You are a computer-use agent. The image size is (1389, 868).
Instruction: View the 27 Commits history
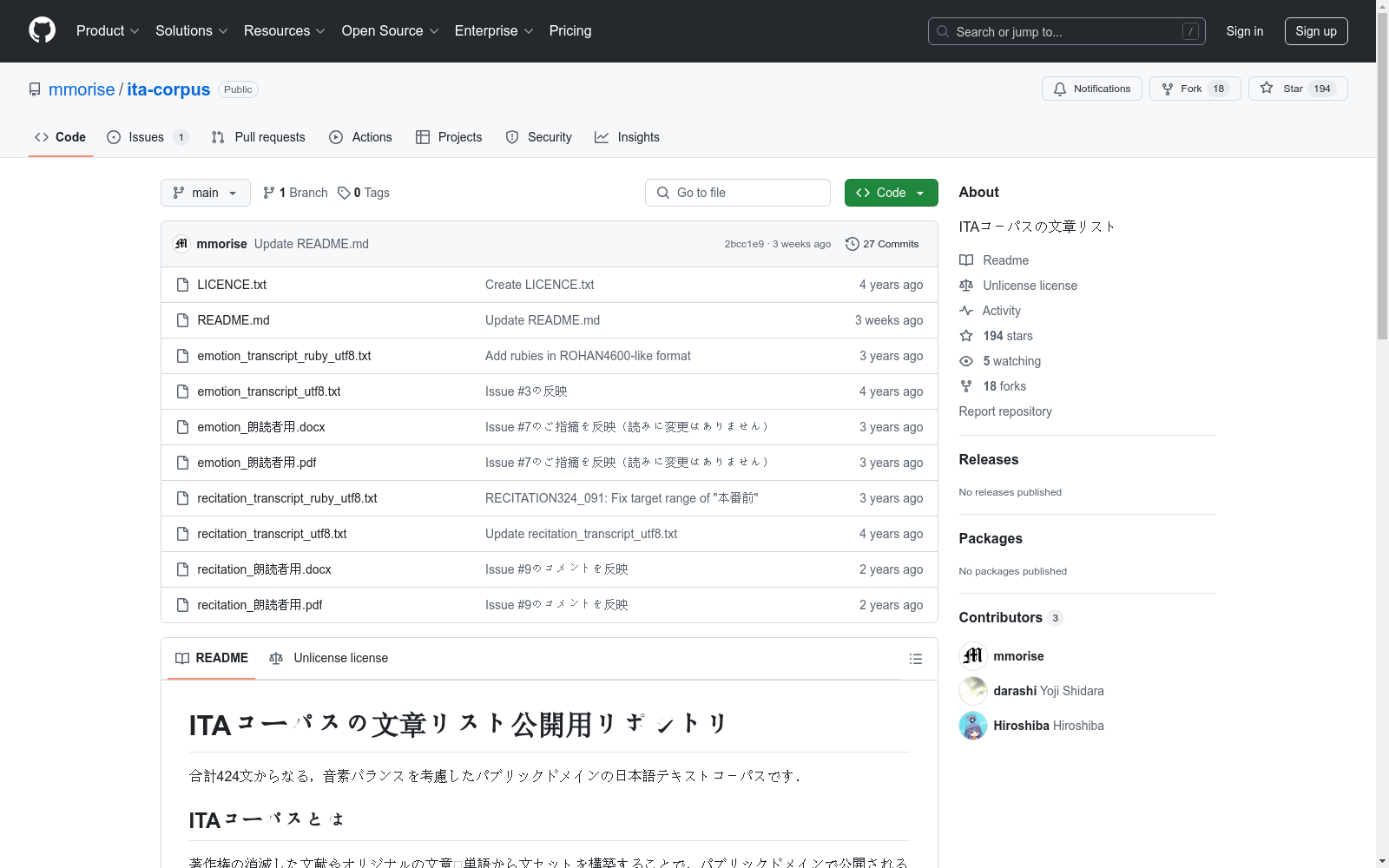point(882,244)
